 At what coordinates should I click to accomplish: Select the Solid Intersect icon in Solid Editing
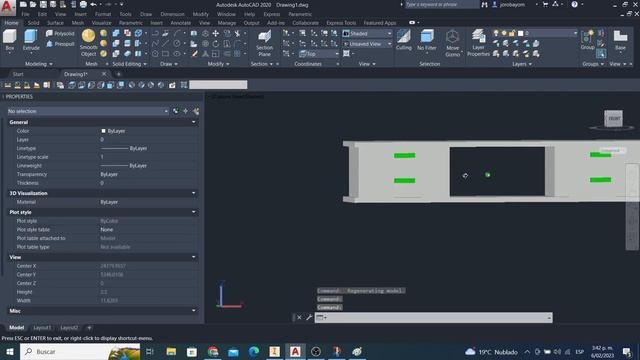click(x=116, y=53)
